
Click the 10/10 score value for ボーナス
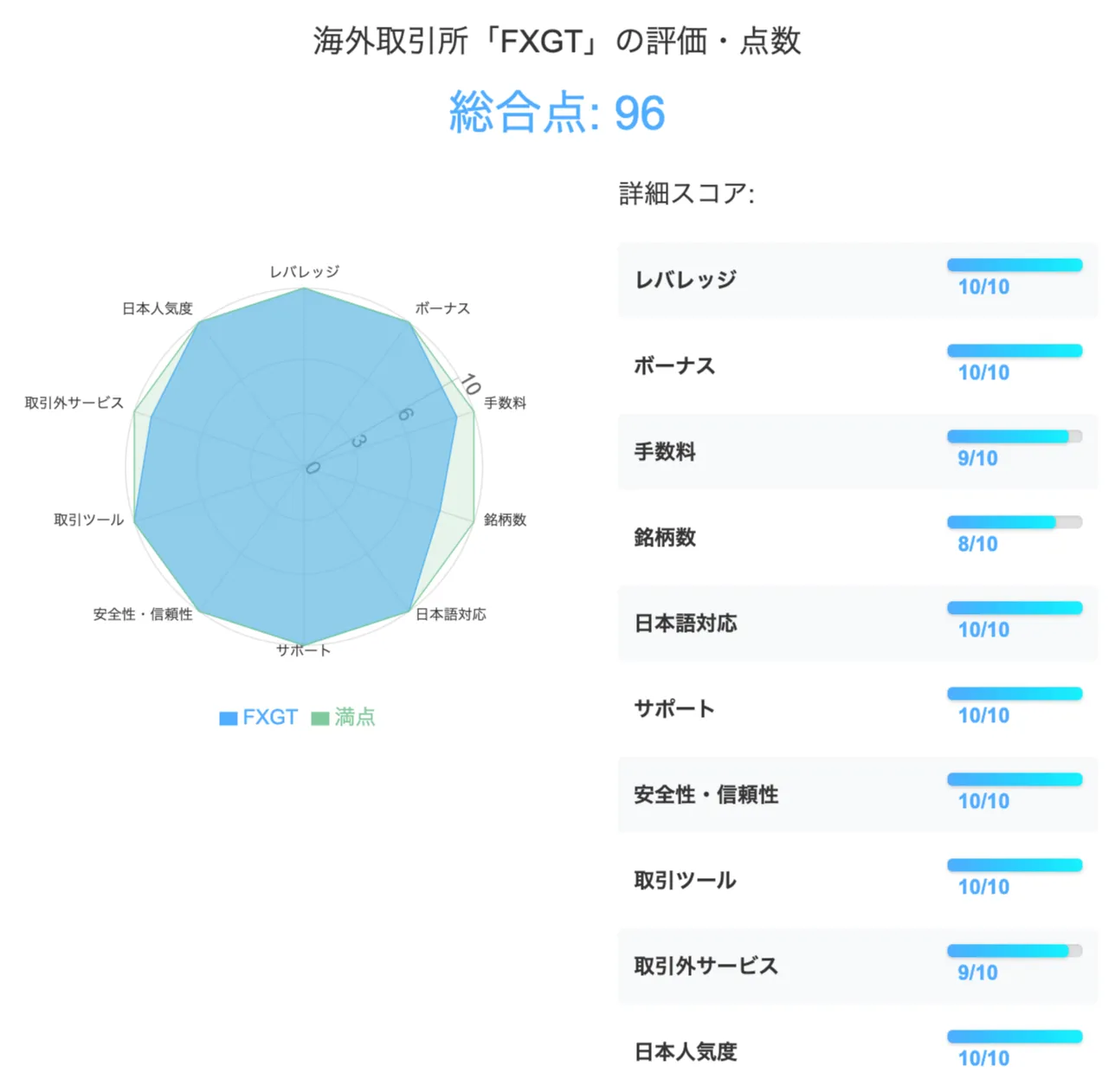coord(983,372)
